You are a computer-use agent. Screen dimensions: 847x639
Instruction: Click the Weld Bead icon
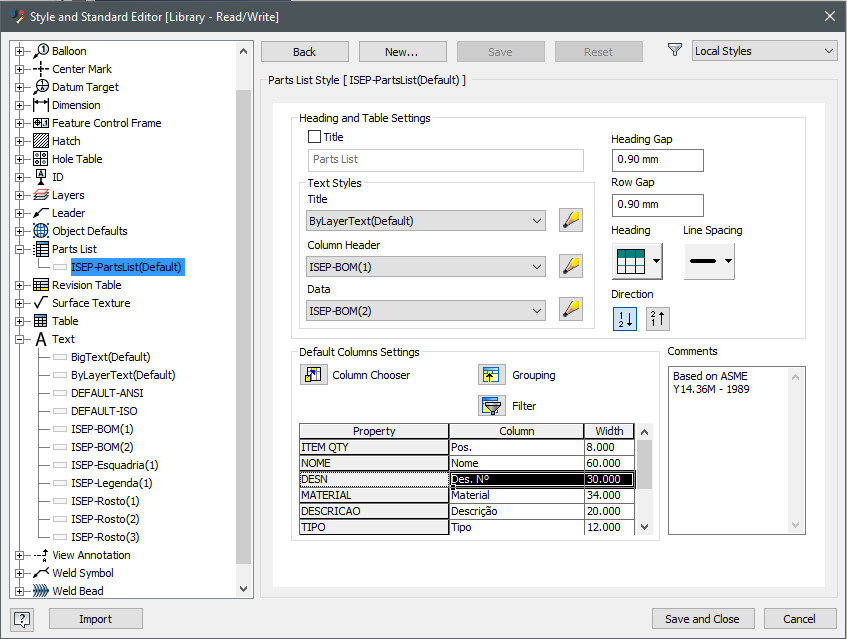[41, 591]
